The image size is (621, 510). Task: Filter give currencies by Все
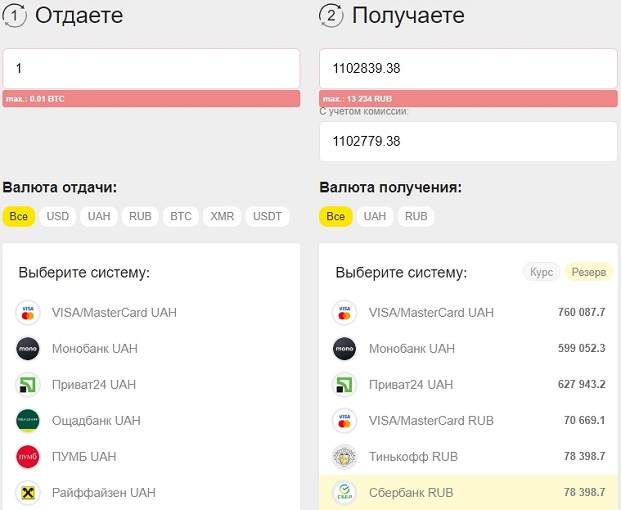point(19,216)
